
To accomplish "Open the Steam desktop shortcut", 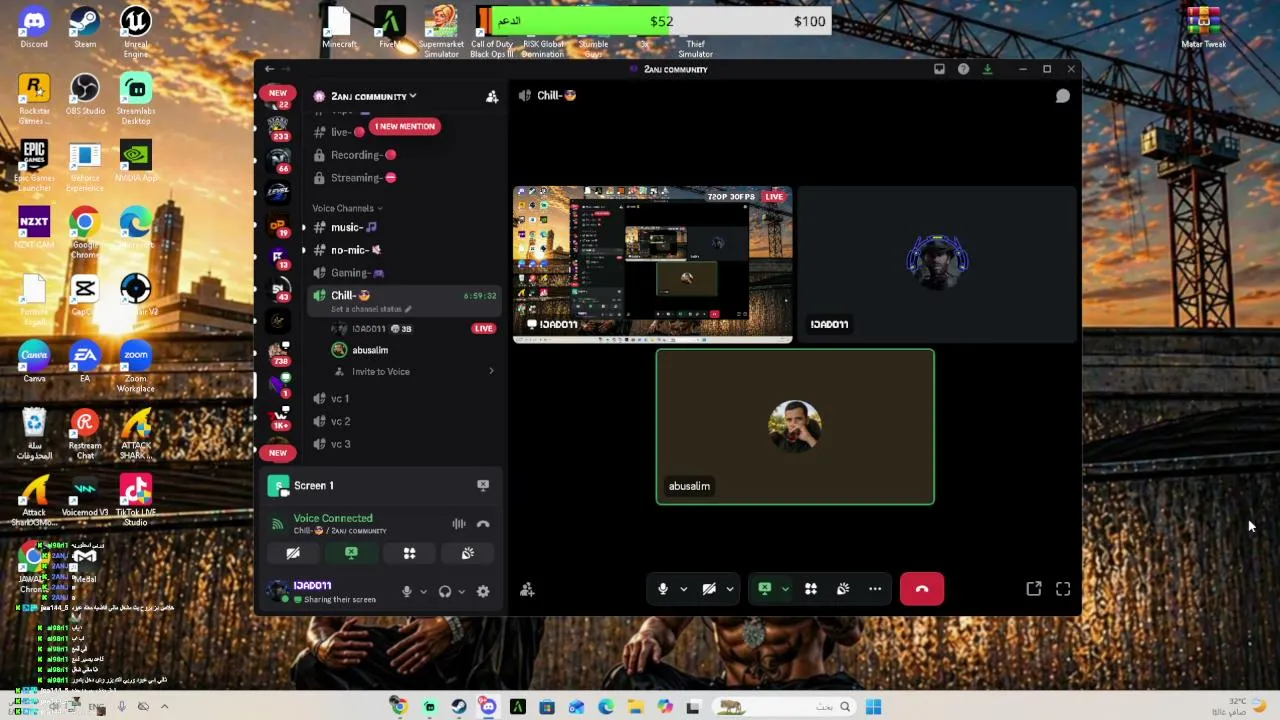I will point(85,27).
